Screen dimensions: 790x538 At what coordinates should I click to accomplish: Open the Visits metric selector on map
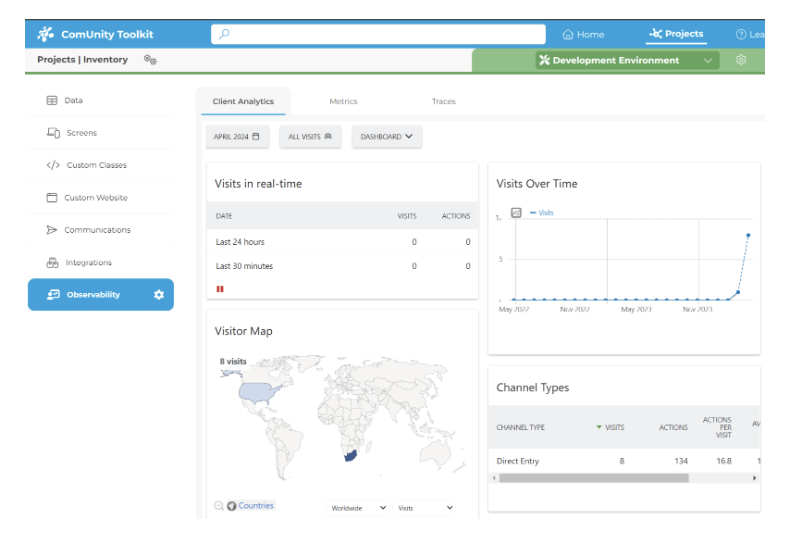pos(424,508)
